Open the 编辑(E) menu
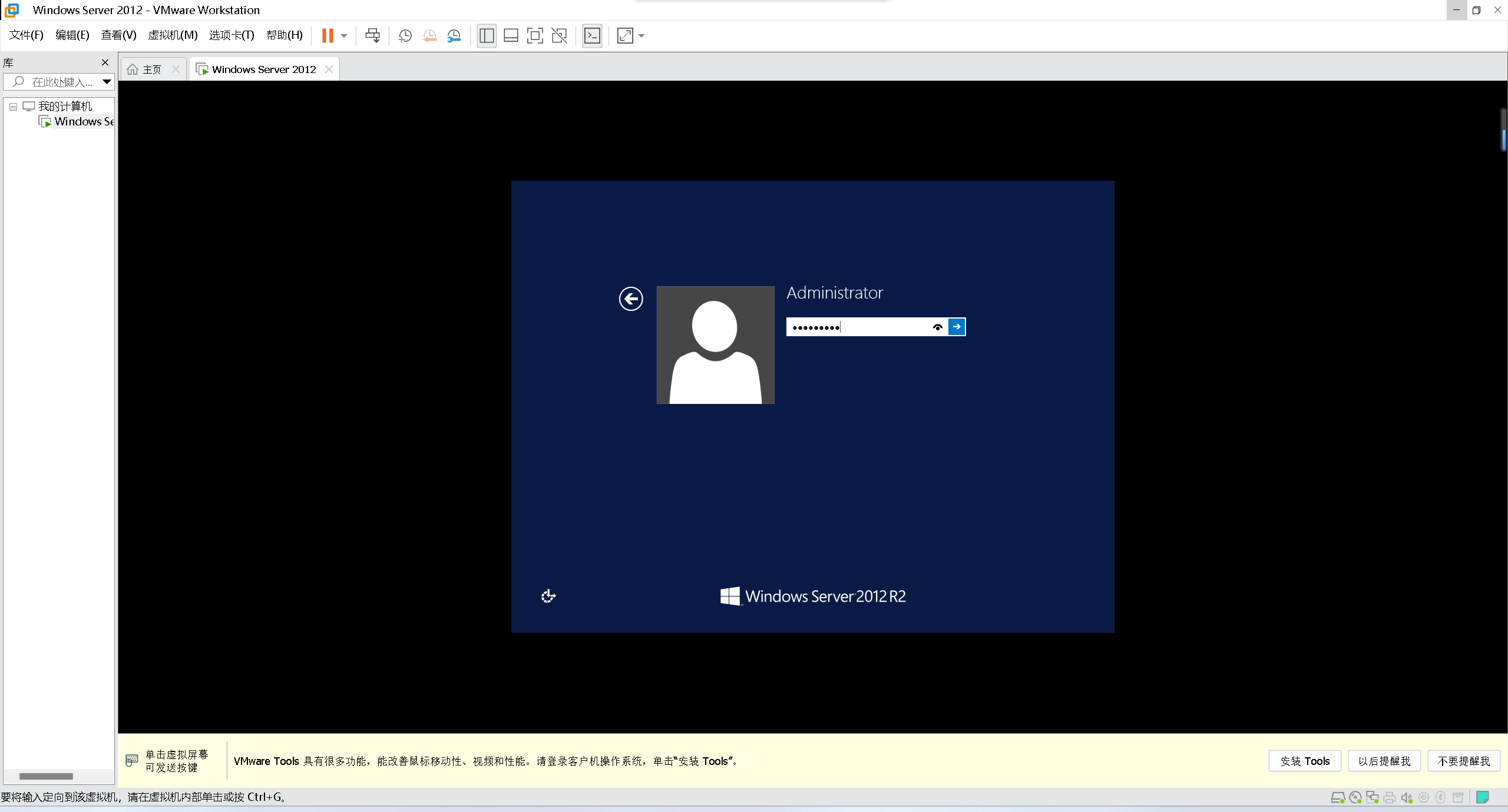1508x812 pixels. point(72,35)
